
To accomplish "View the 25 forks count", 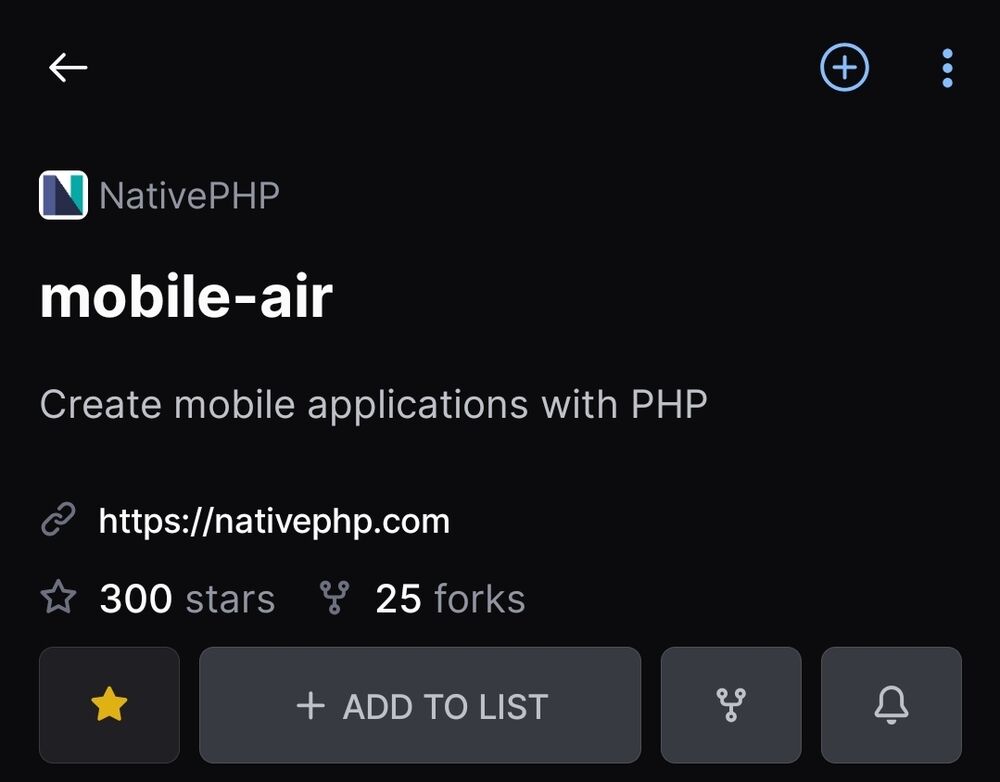I will coord(398,599).
